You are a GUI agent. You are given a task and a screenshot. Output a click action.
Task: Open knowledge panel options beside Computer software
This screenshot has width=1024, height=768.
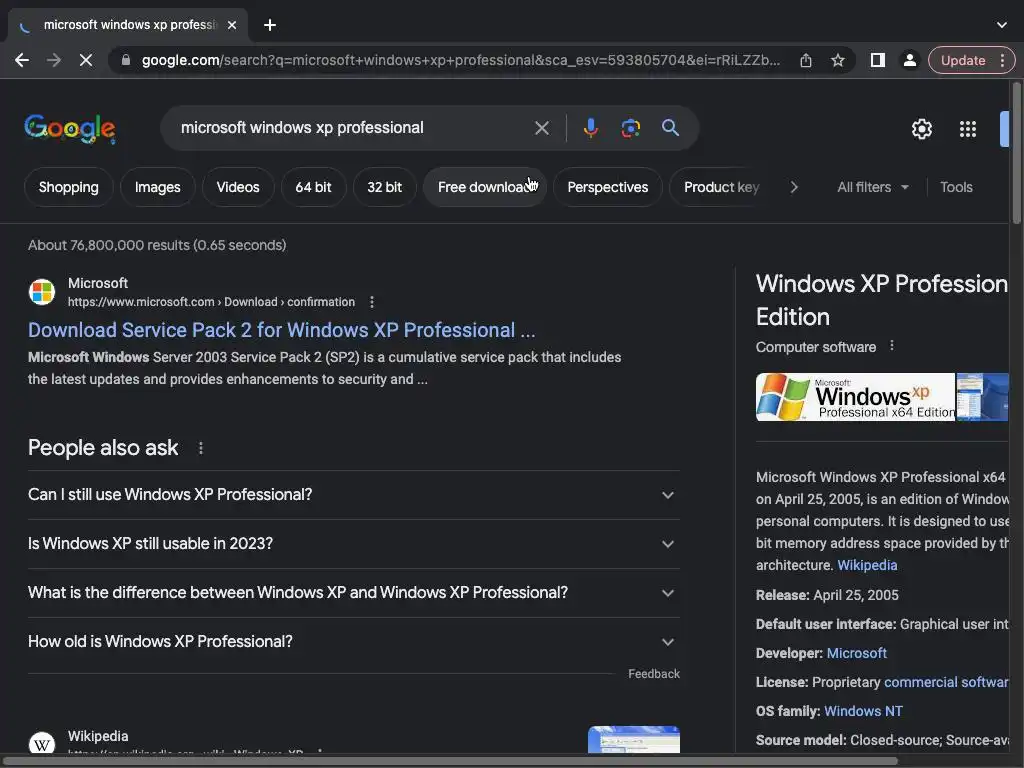891,346
